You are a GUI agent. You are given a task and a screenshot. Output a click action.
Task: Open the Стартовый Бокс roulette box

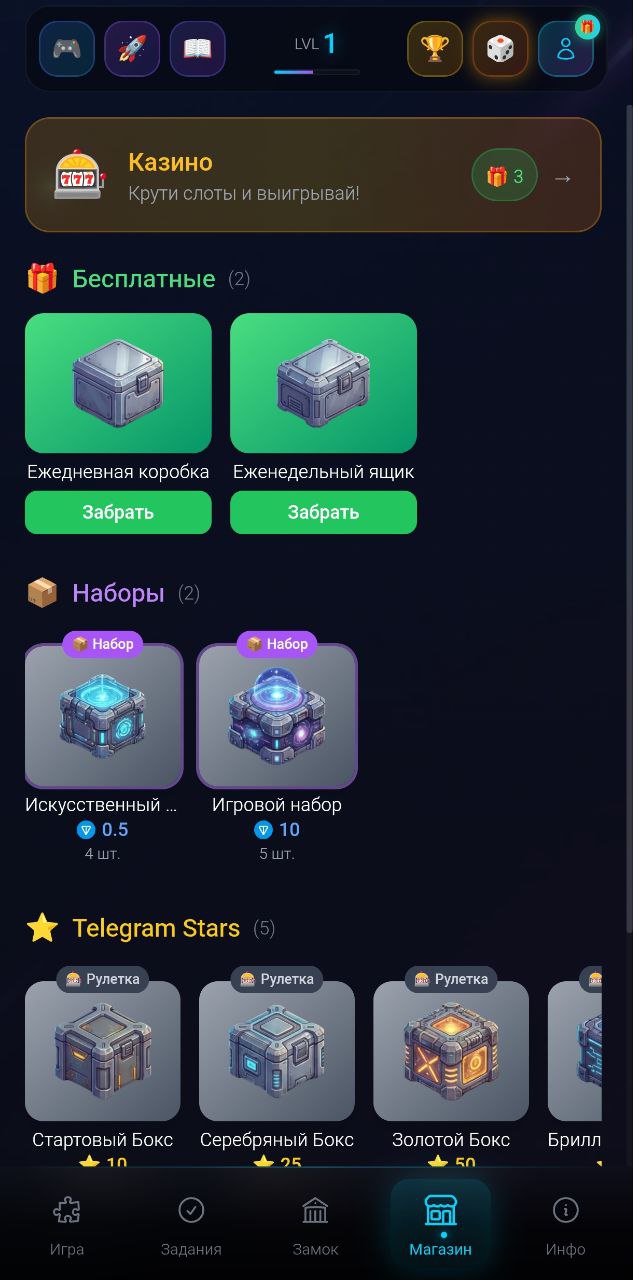pos(103,1051)
